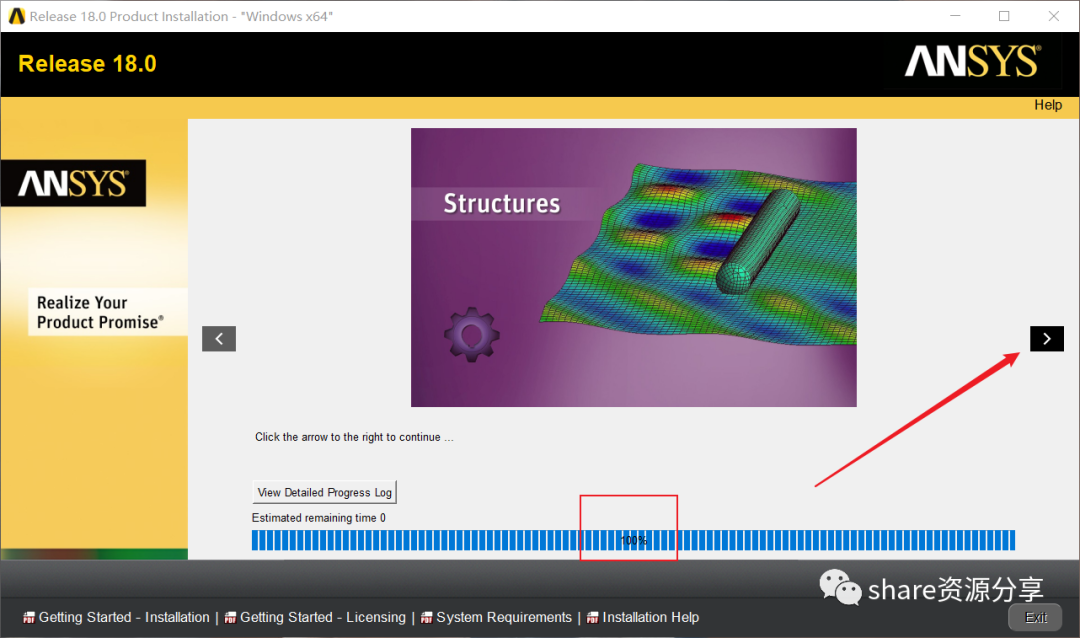Open System Requirements document
This screenshot has width=1080, height=638.
point(503,617)
